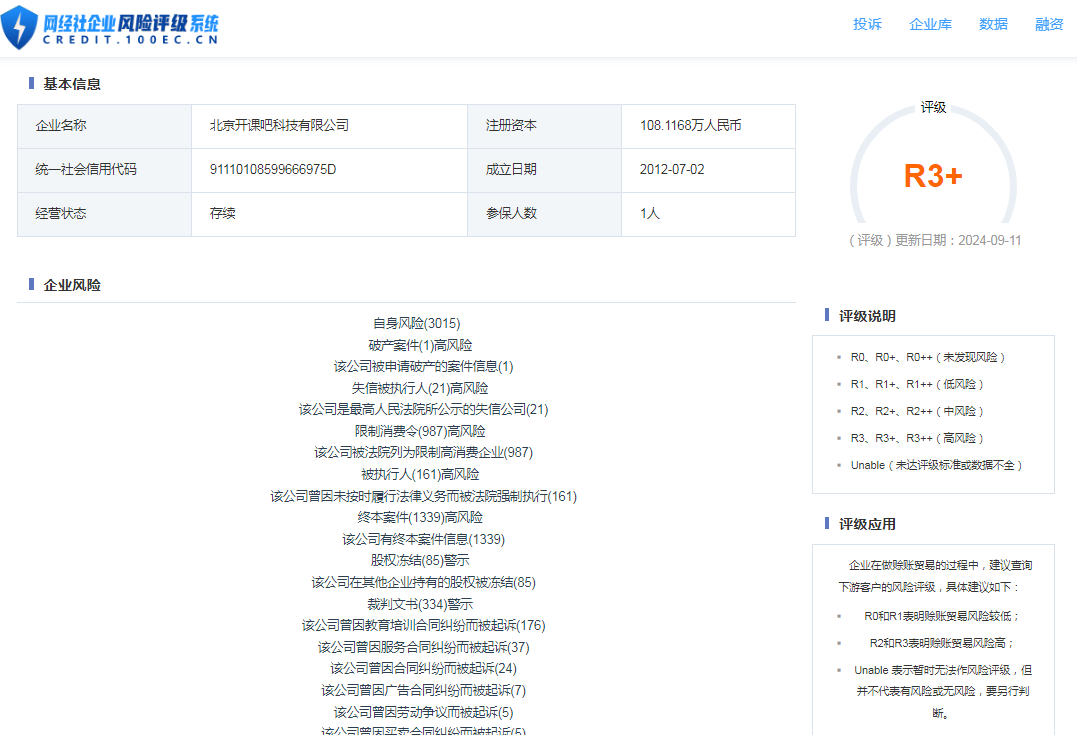Screen dimensions: 1077x735
Task: Click the 自身风险(3015) heading
Action: coord(416,323)
